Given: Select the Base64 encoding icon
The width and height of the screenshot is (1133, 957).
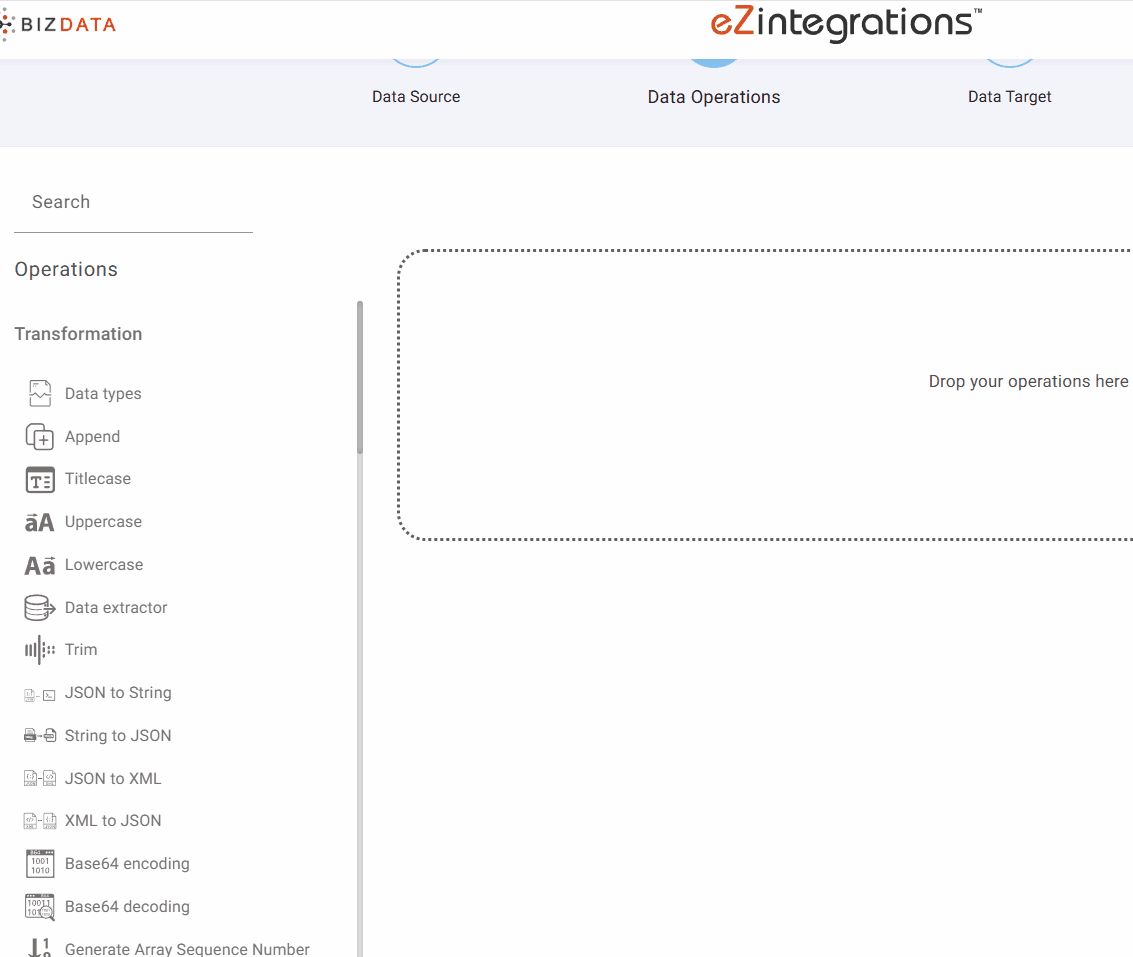Looking at the screenshot, I should point(39,864).
